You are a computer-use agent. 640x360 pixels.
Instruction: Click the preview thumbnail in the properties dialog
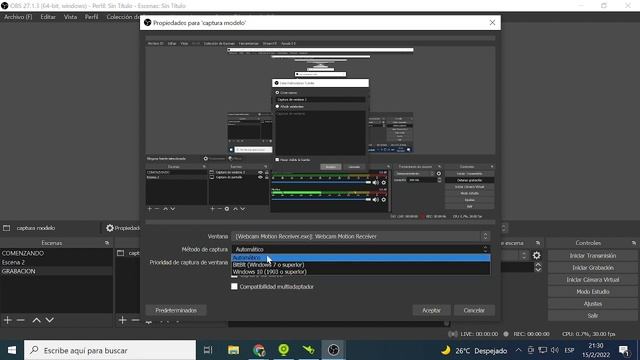pos(320,130)
